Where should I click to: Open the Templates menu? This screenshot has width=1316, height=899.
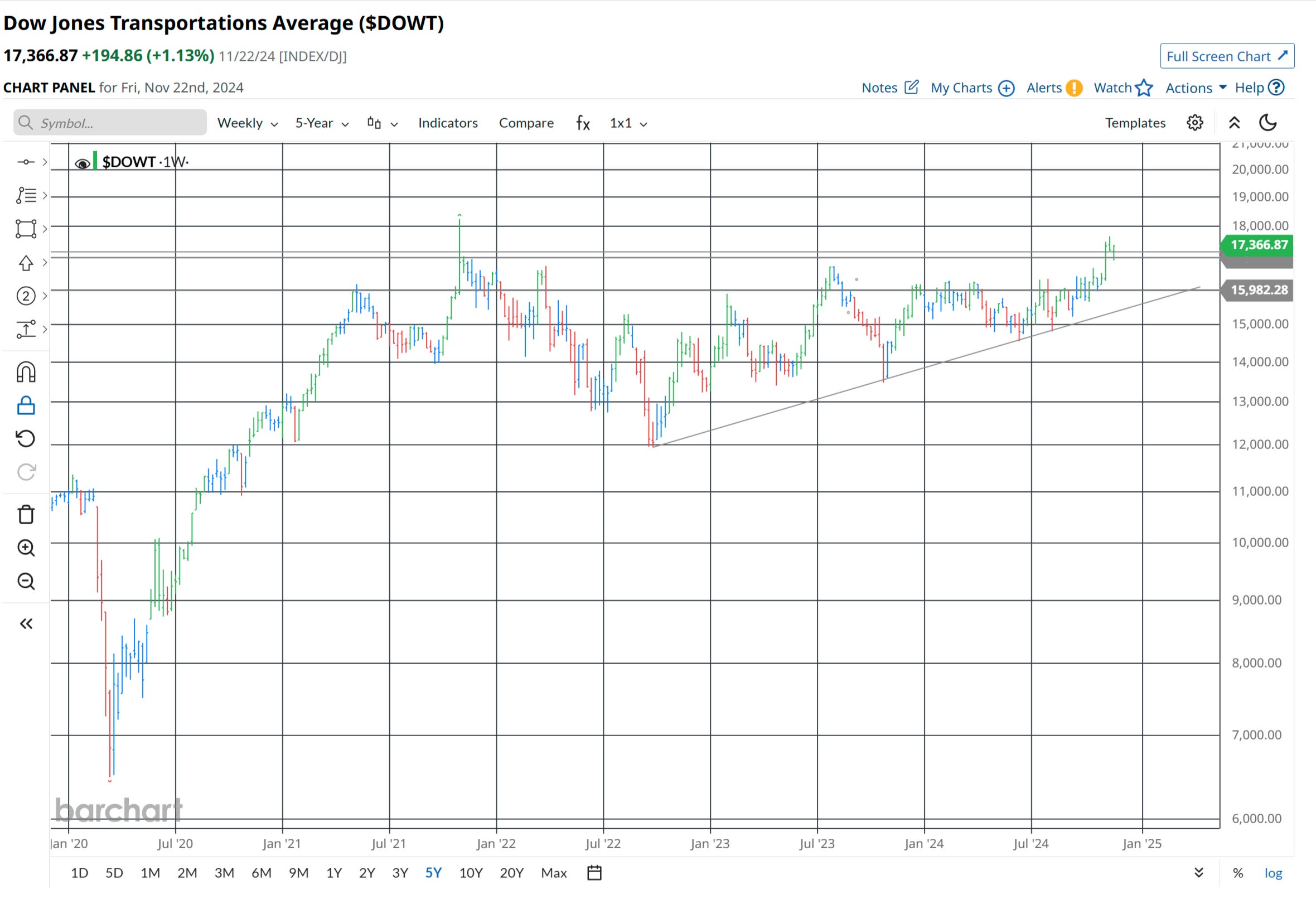click(x=1135, y=123)
